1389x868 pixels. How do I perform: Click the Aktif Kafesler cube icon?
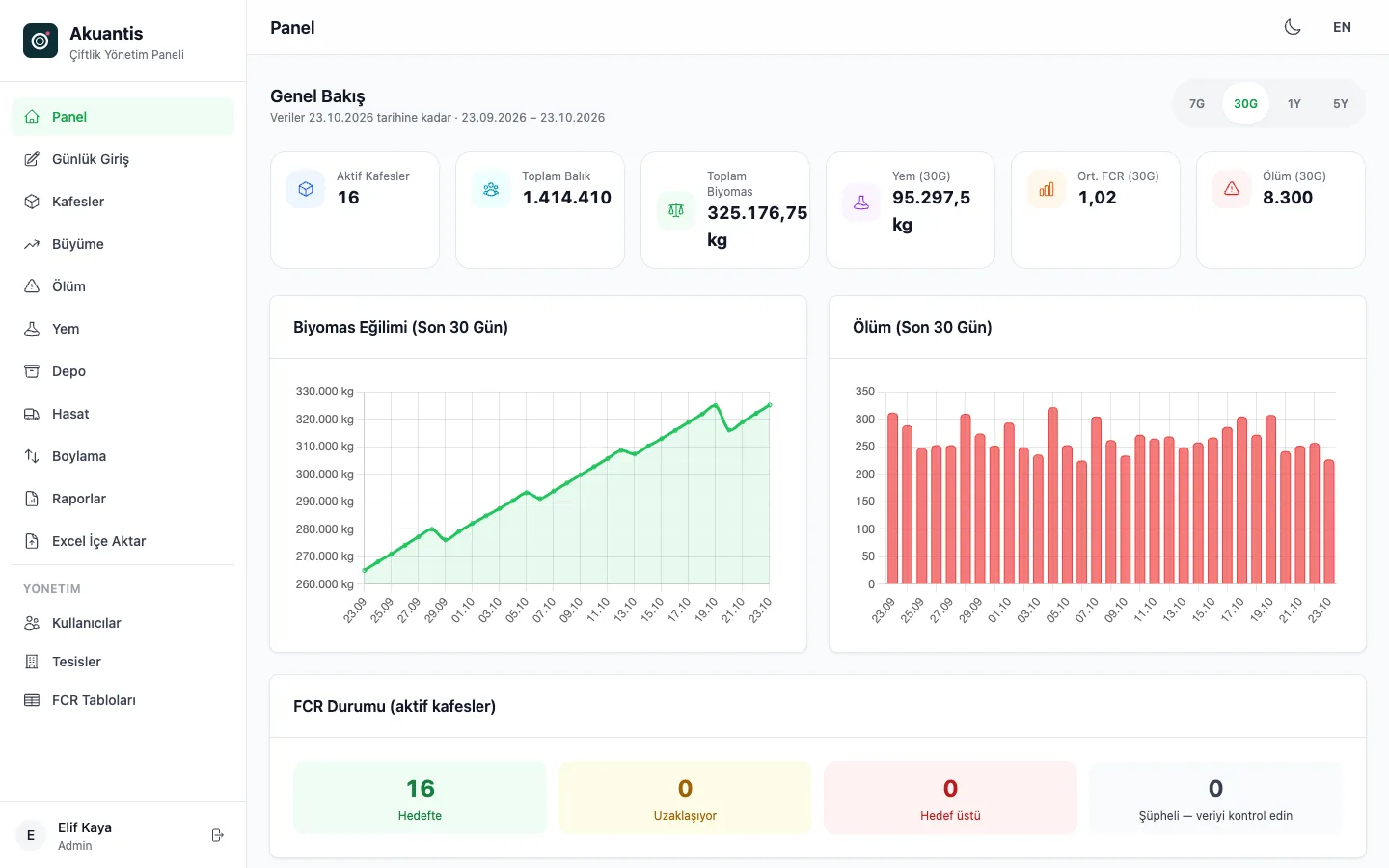pos(306,189)
